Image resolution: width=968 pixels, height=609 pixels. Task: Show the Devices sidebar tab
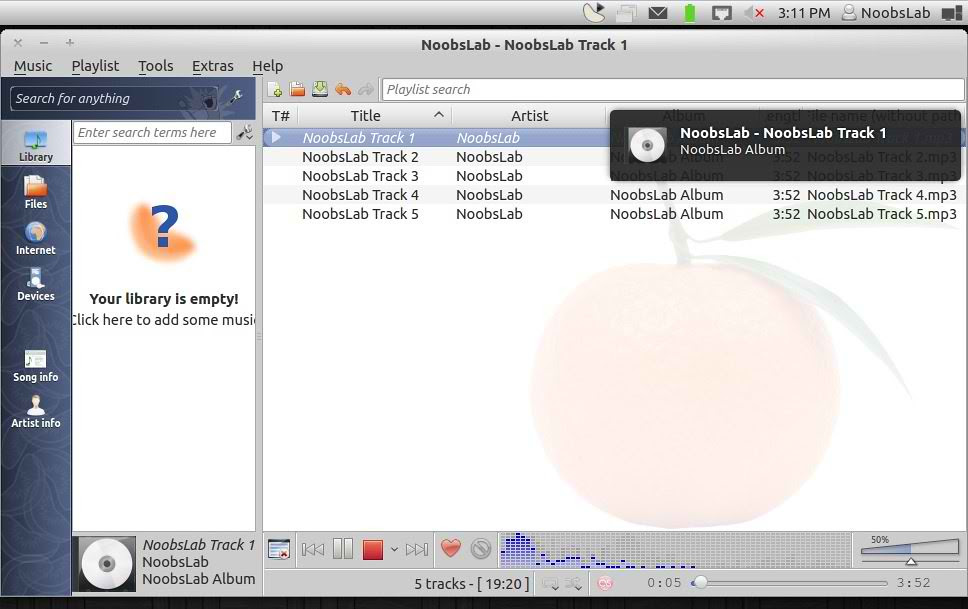click(36, 284)
